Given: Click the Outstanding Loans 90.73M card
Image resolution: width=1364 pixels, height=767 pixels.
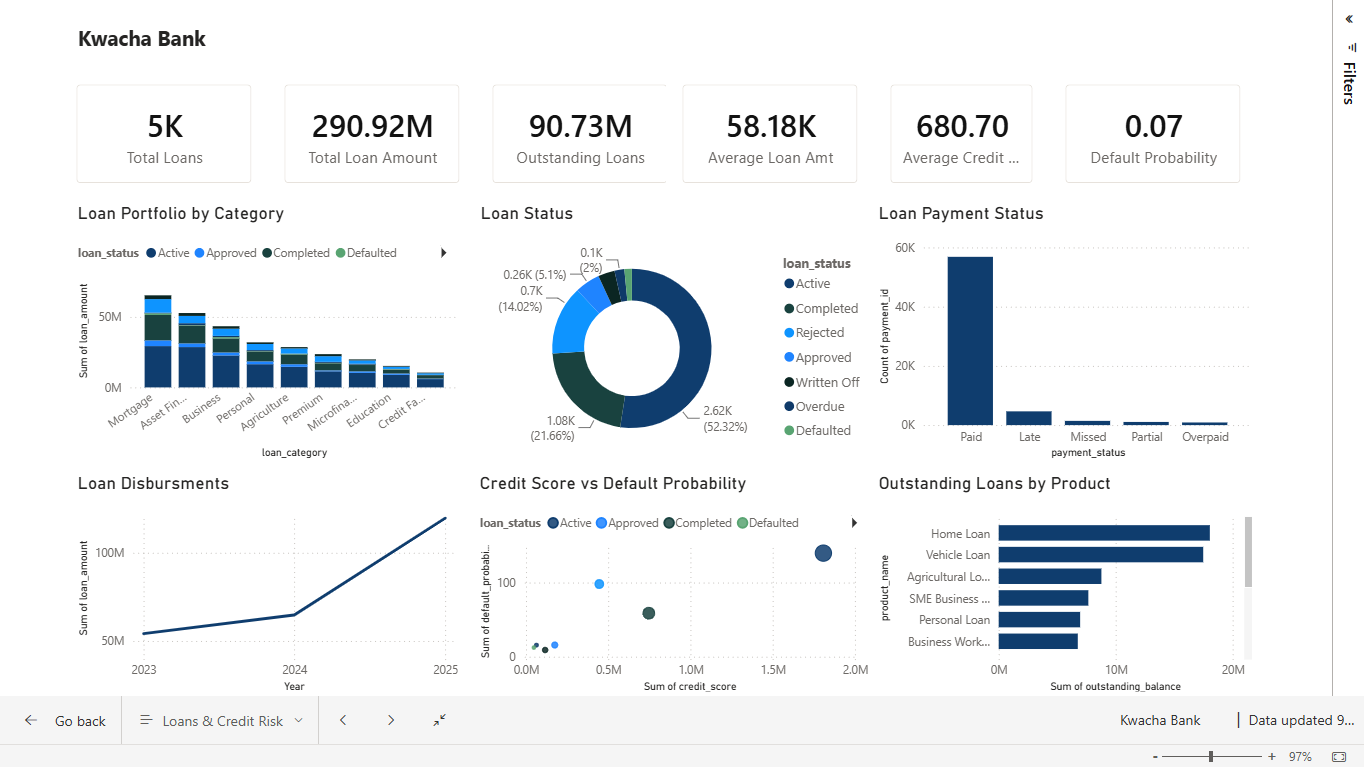Looking at the screenshot, I should [580, 134].
